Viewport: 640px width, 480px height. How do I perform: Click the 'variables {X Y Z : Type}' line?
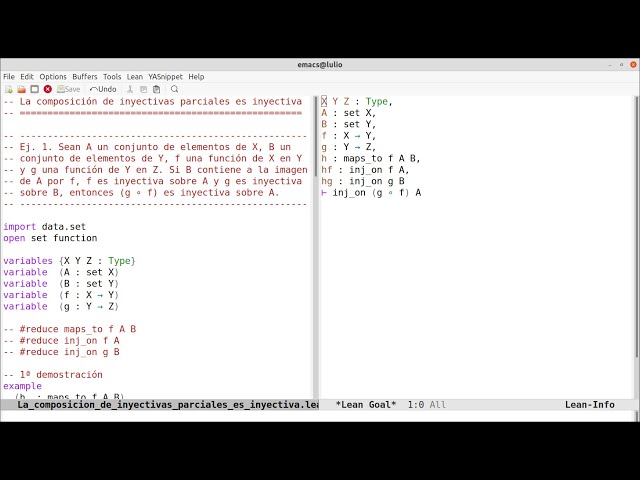pyautogui.click(x=69, y=261)
